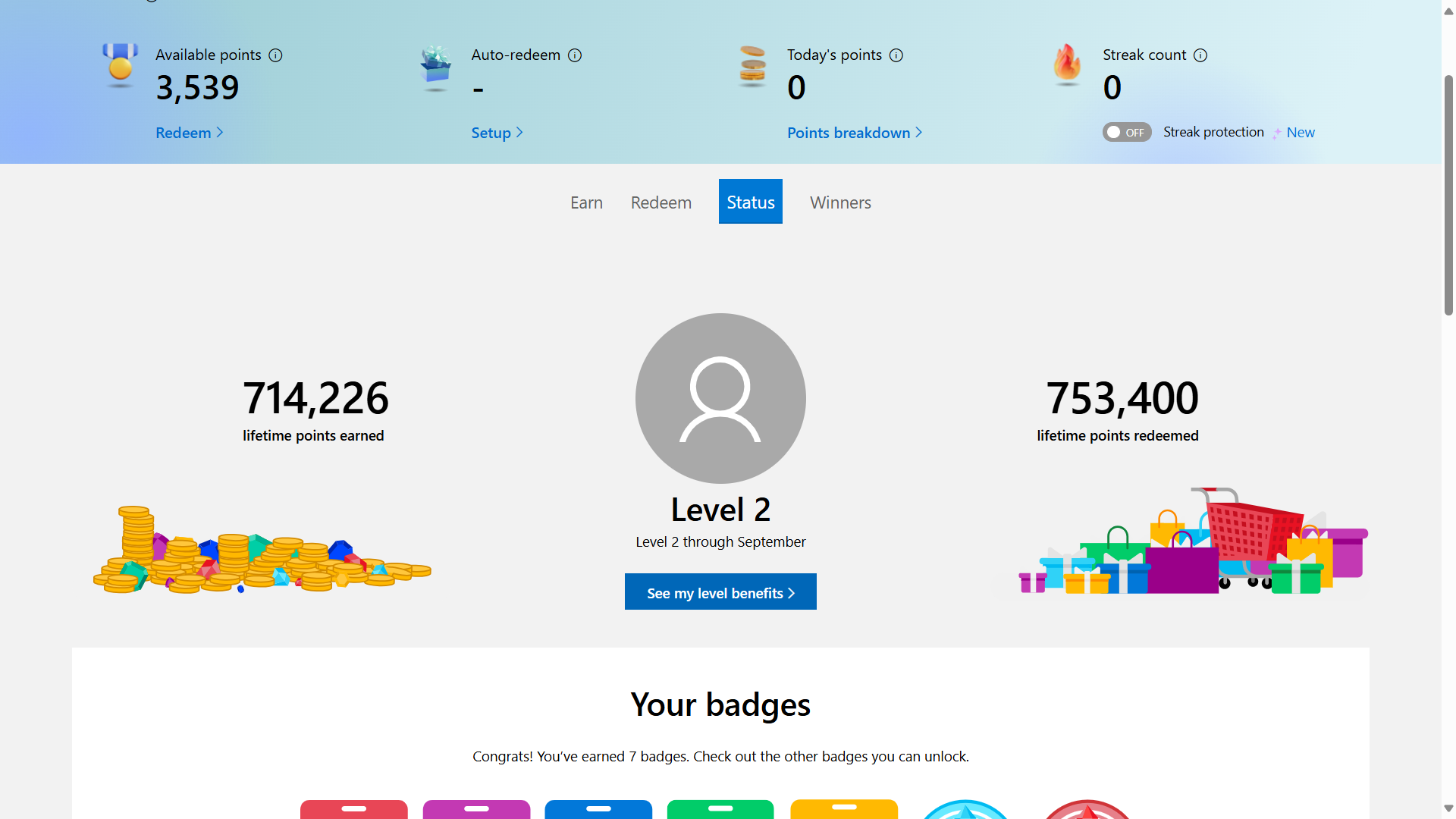Click the Streak count info icon

1200,55
